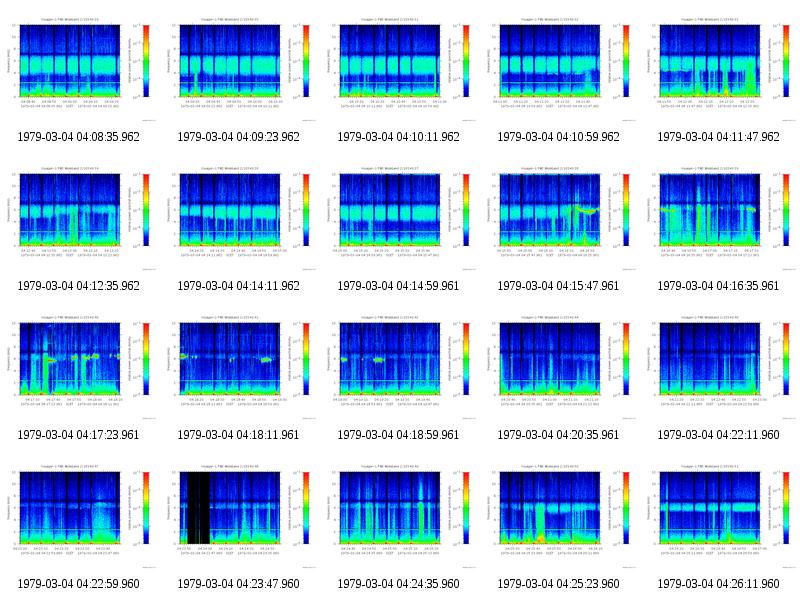800x596 pixels.
Task: Click caption text '1979-03-04 04:18:59.961'
Action: point(398,435)
